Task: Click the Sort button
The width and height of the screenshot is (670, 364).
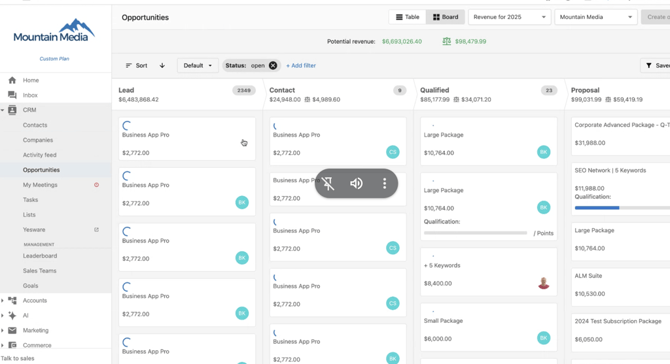Action: (x=137, y=65)
